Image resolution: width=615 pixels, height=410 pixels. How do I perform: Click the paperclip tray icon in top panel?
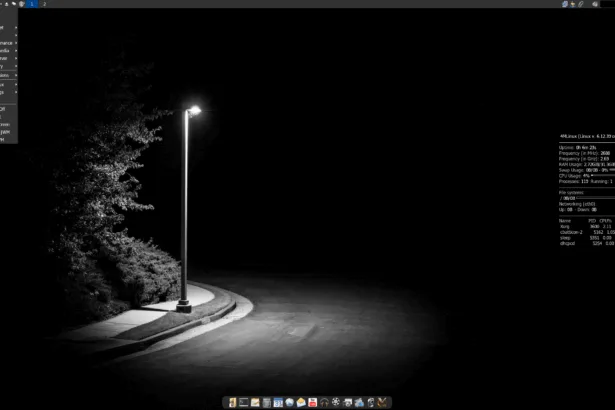tap(580, 4)
